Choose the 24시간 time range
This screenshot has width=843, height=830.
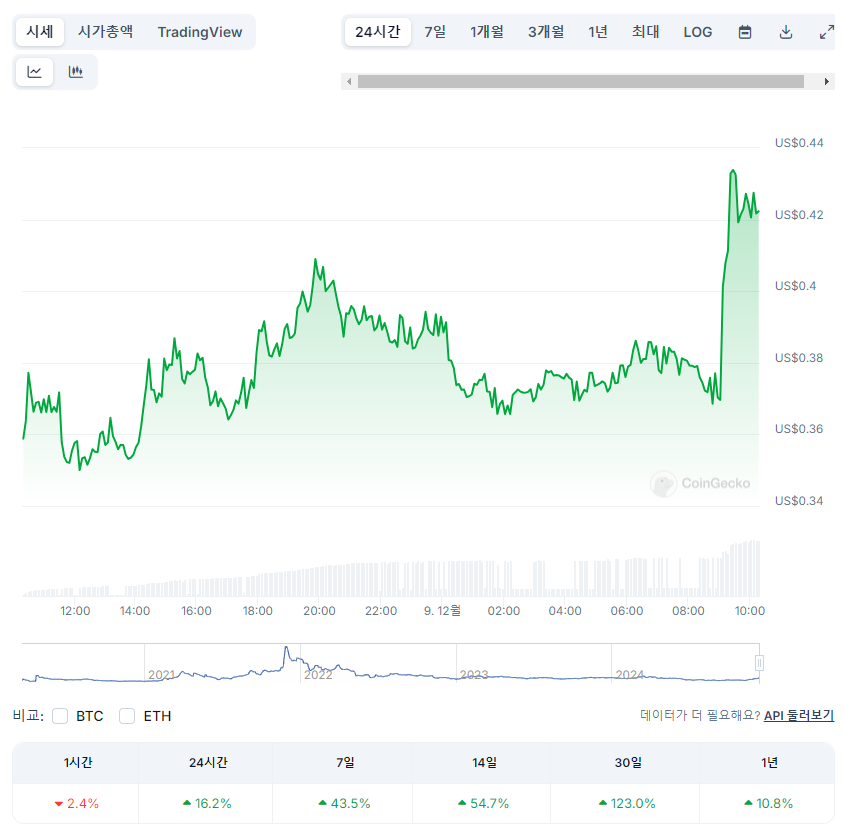tap(377, 32)
